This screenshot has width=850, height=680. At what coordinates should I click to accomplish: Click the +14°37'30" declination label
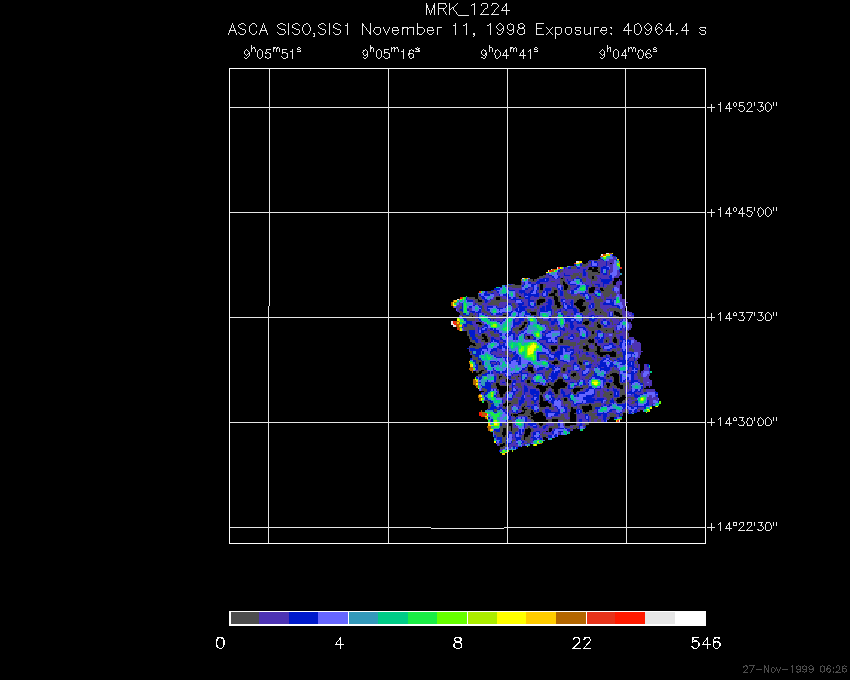pyautogui.click(x=743, y=317)
